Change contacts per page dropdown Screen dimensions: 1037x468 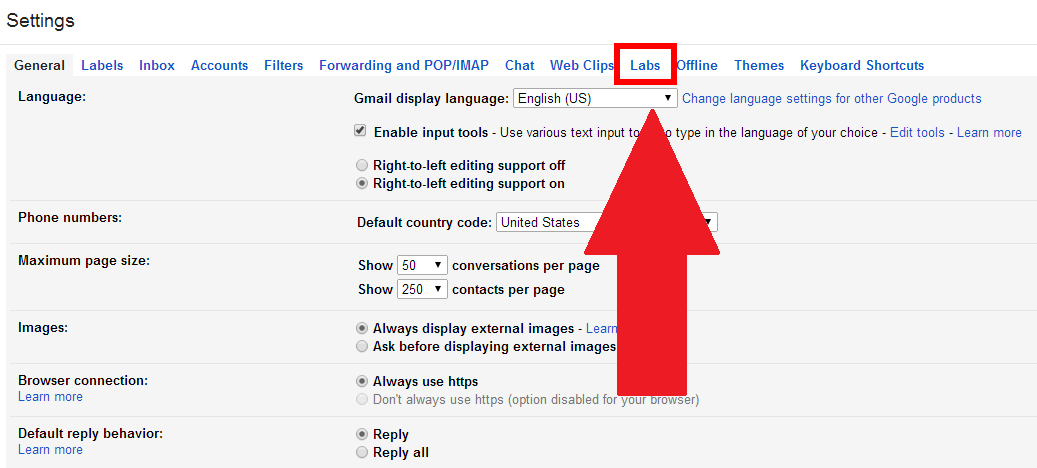coord(423,290)
